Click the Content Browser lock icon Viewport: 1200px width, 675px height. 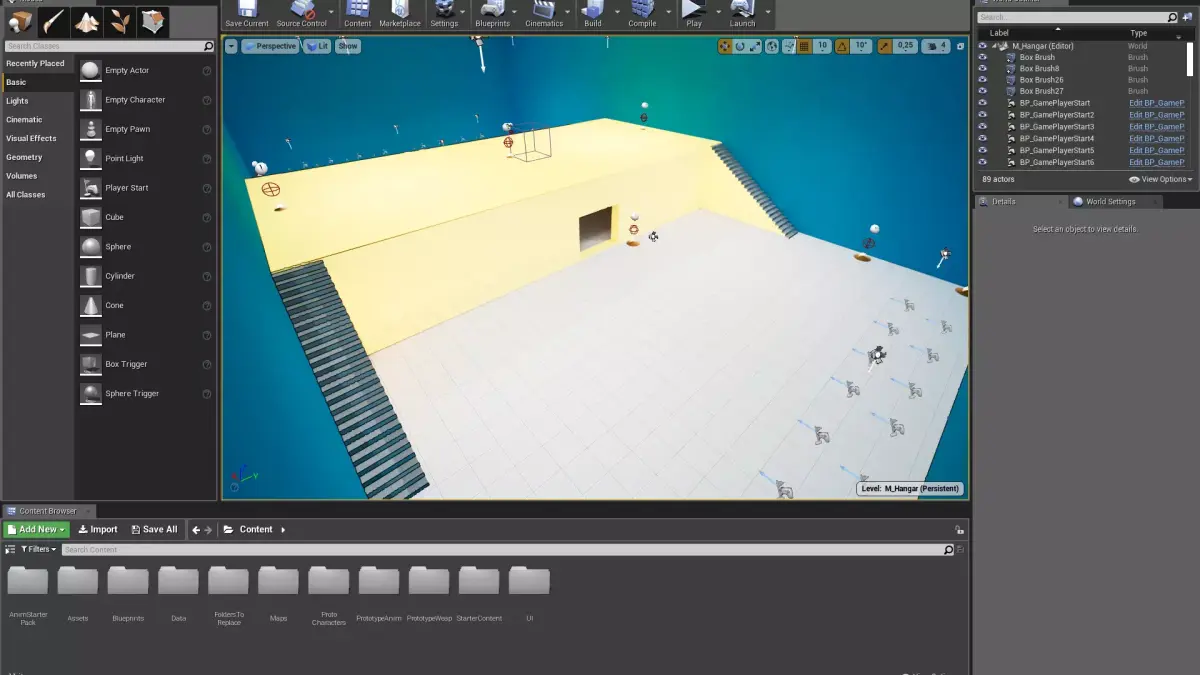[959, 530]
